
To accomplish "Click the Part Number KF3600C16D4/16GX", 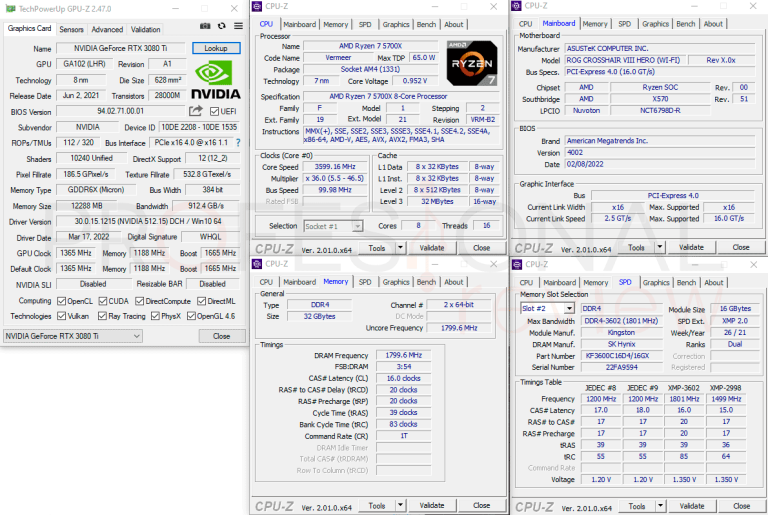I will coord(621,356).
